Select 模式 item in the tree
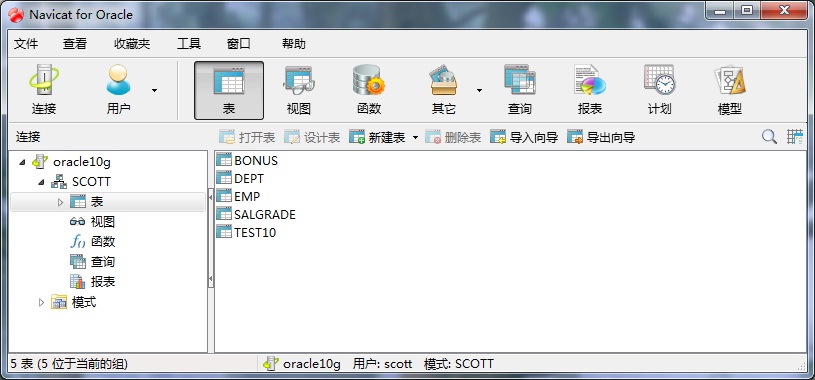 73,302
